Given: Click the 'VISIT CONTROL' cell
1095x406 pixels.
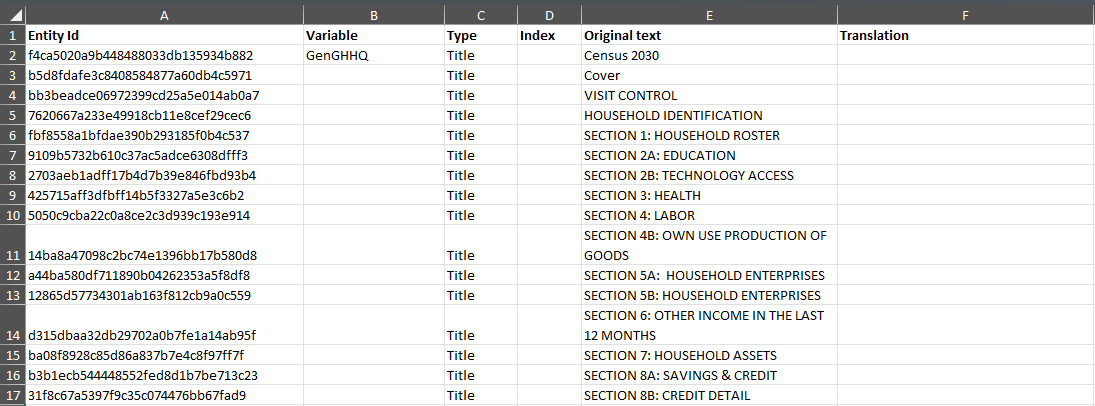Looking at the screenshot, I should (x=708, y=95).
